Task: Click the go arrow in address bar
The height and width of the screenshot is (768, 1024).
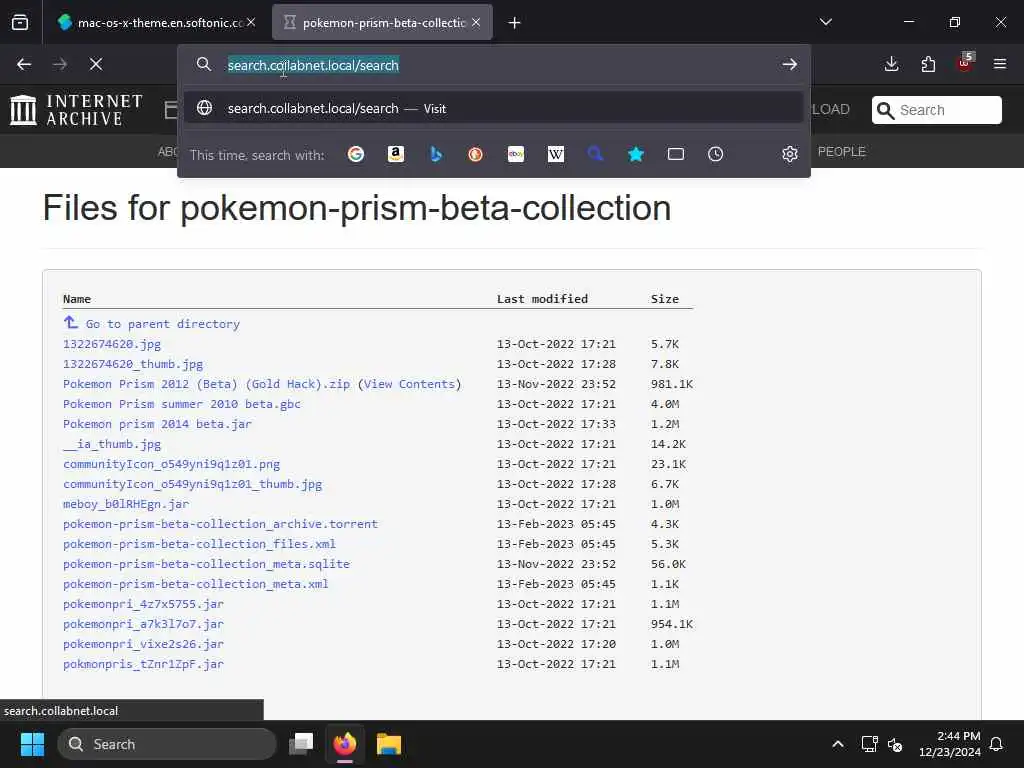Action: [x=790, y=64]
